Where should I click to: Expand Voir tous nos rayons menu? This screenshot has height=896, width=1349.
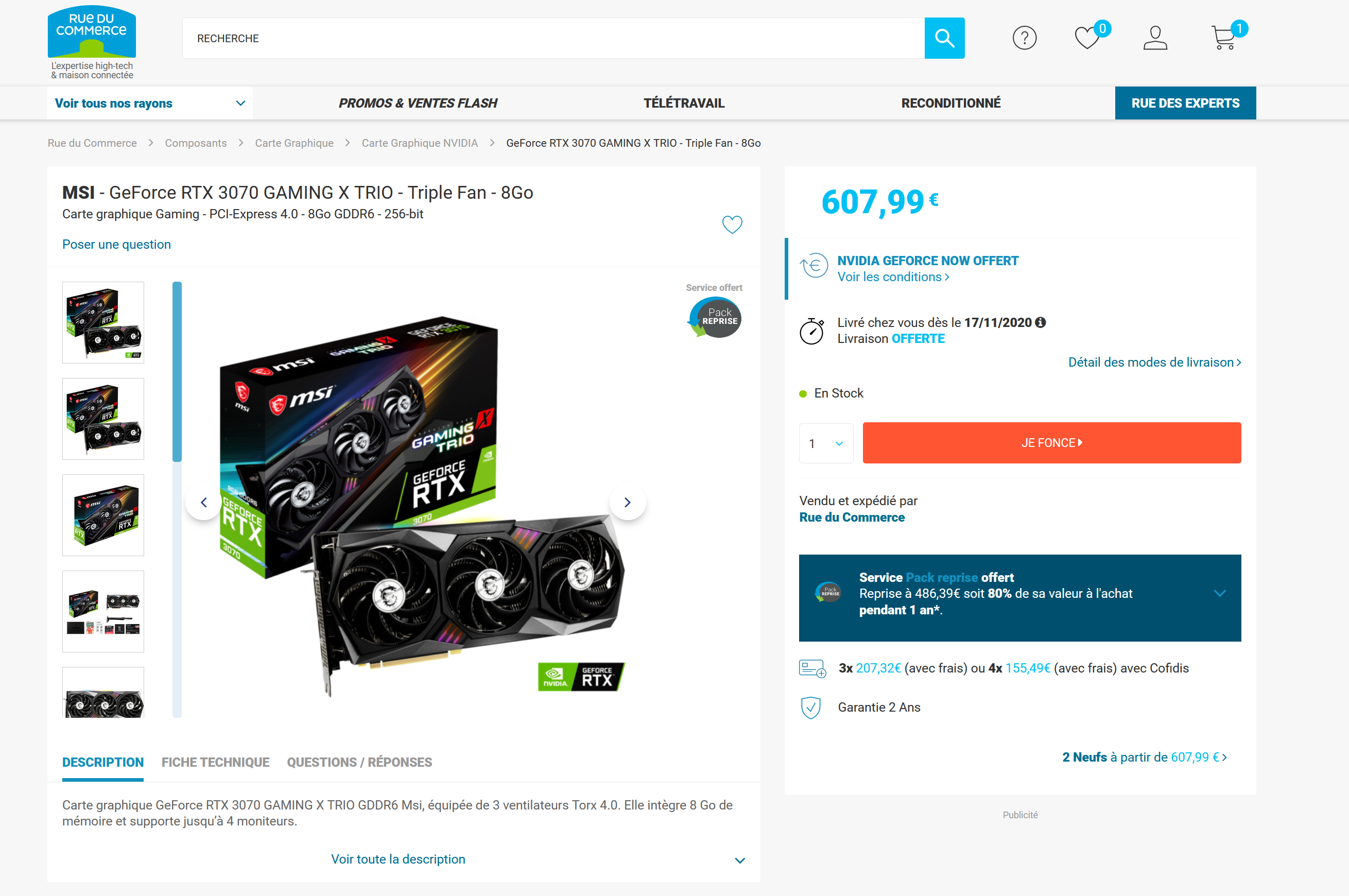[x=150, y=104]
